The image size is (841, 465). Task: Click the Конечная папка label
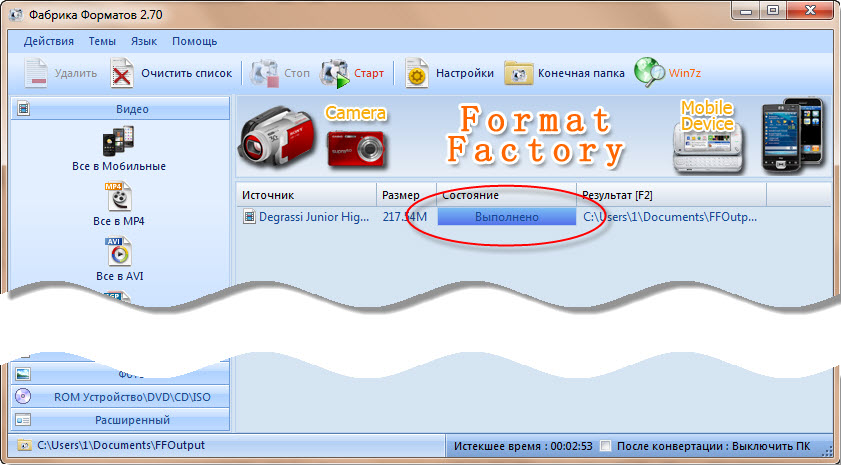[x=581, y=73]
